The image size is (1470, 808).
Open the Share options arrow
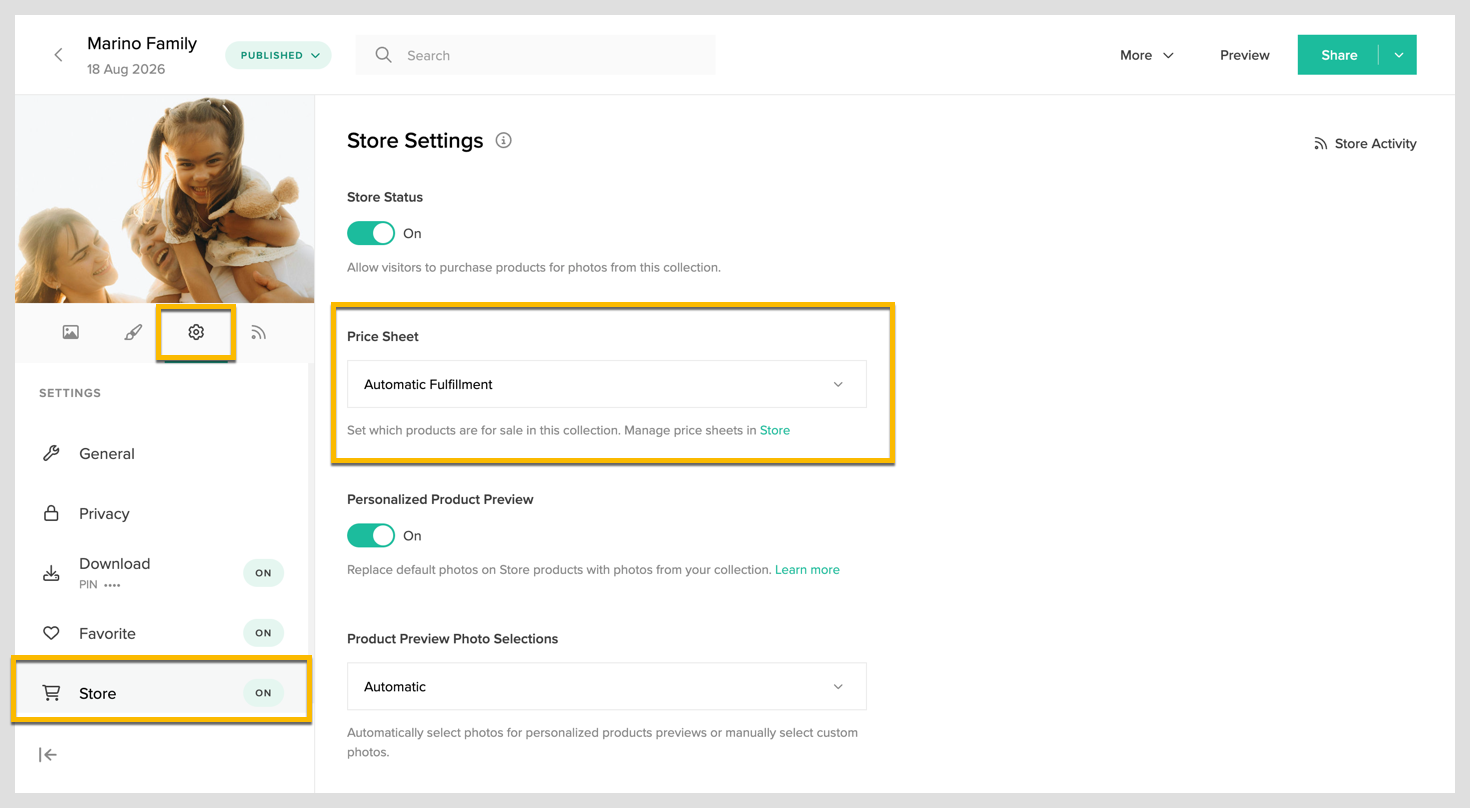pyautogui.click(x=1398, y=55)
